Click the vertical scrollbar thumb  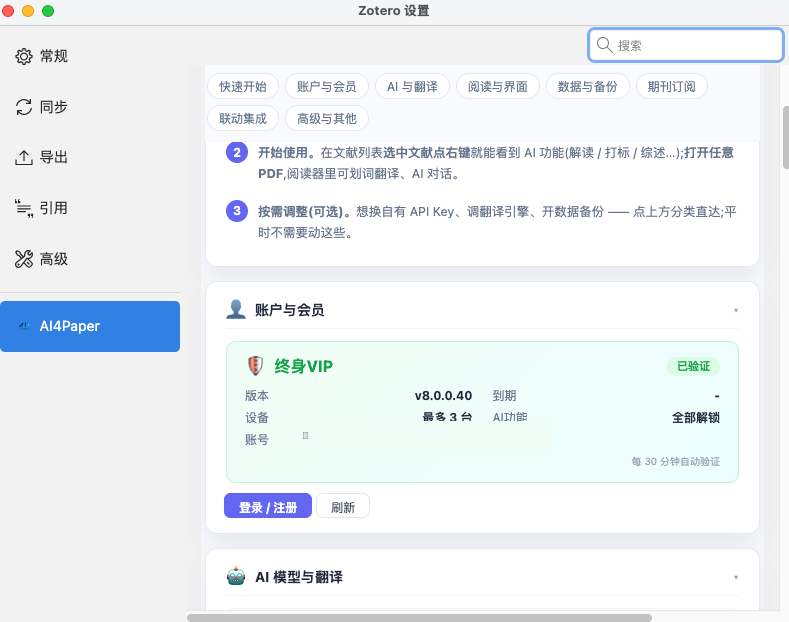tap(785, 137)
